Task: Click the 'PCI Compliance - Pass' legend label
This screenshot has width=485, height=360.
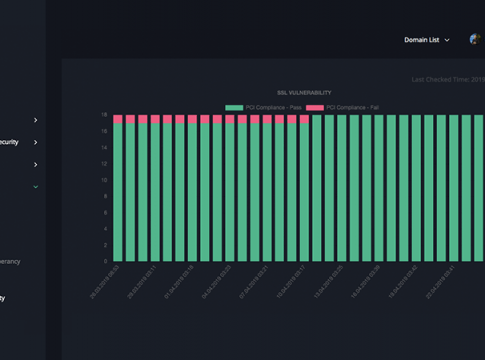Action: [x=273, y=108]
